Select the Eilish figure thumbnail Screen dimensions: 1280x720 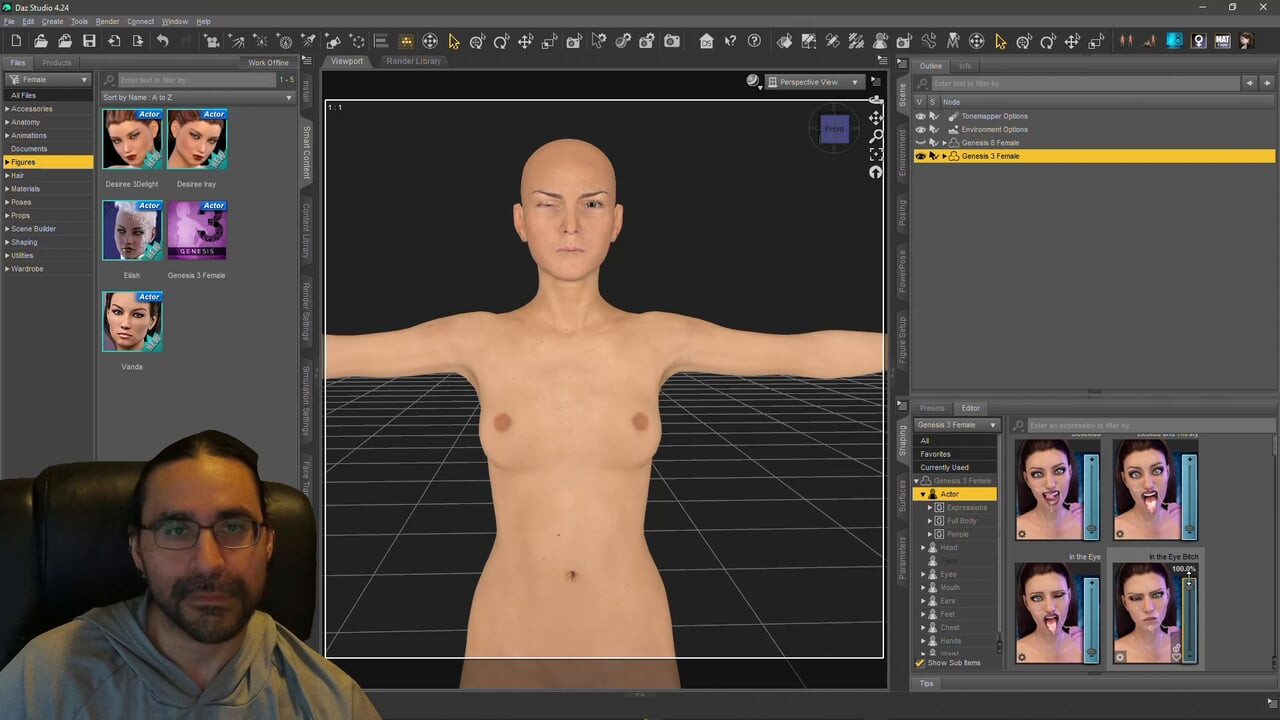point(132,230)
